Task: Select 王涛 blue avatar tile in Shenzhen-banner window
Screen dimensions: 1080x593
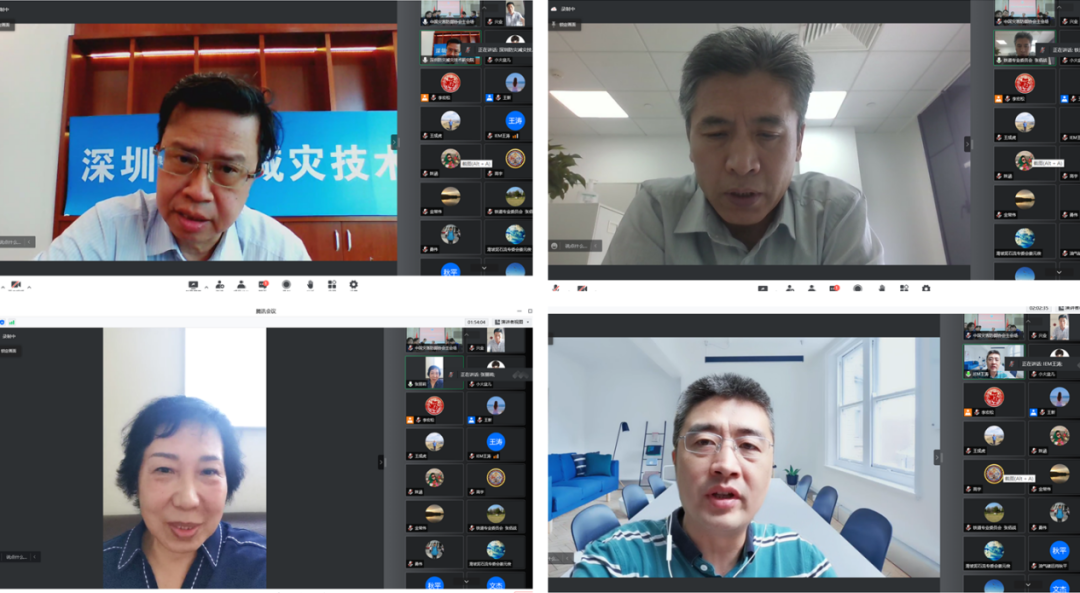Action: (x=515, y=122)
